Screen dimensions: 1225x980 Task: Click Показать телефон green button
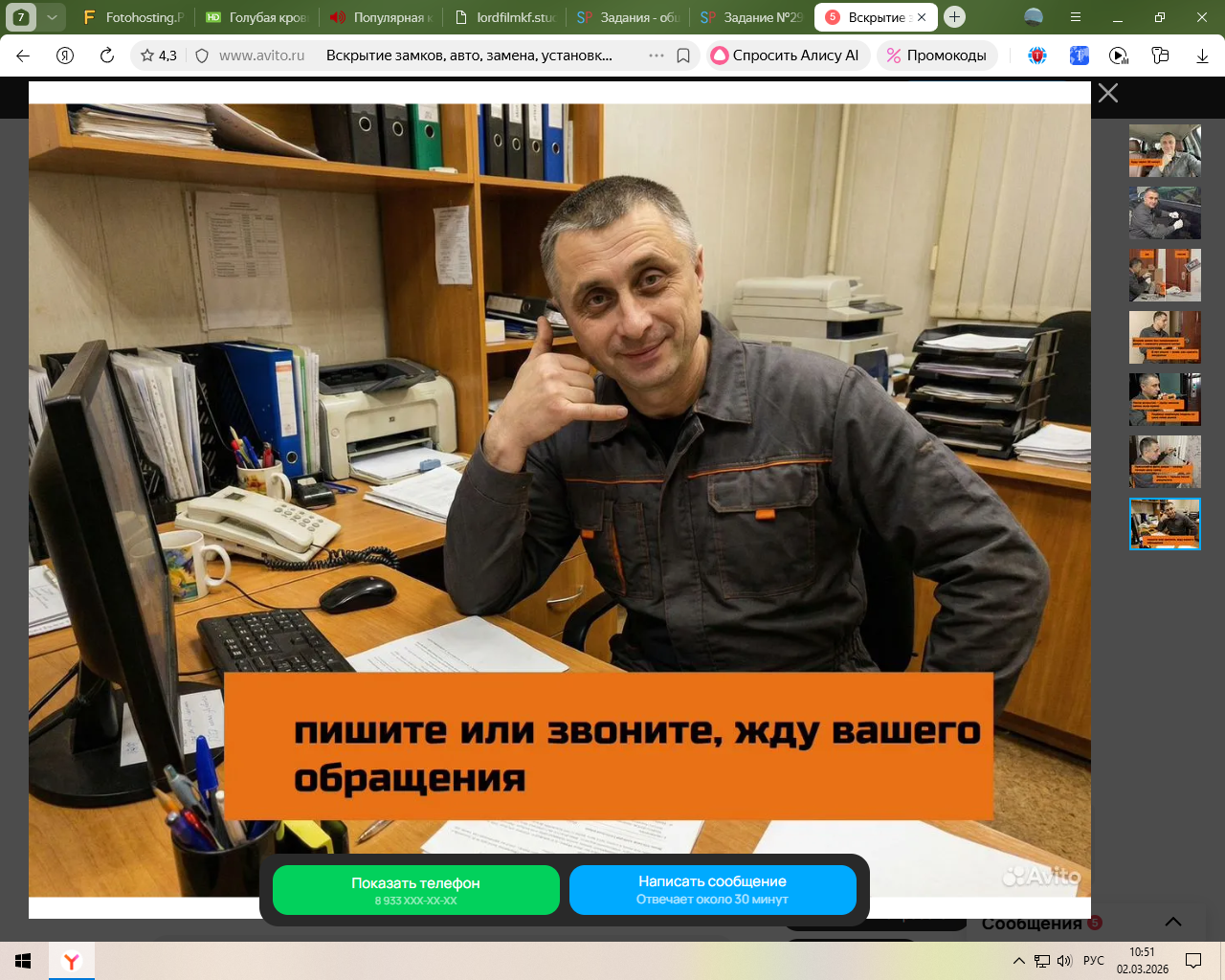[x=416, y=890]
